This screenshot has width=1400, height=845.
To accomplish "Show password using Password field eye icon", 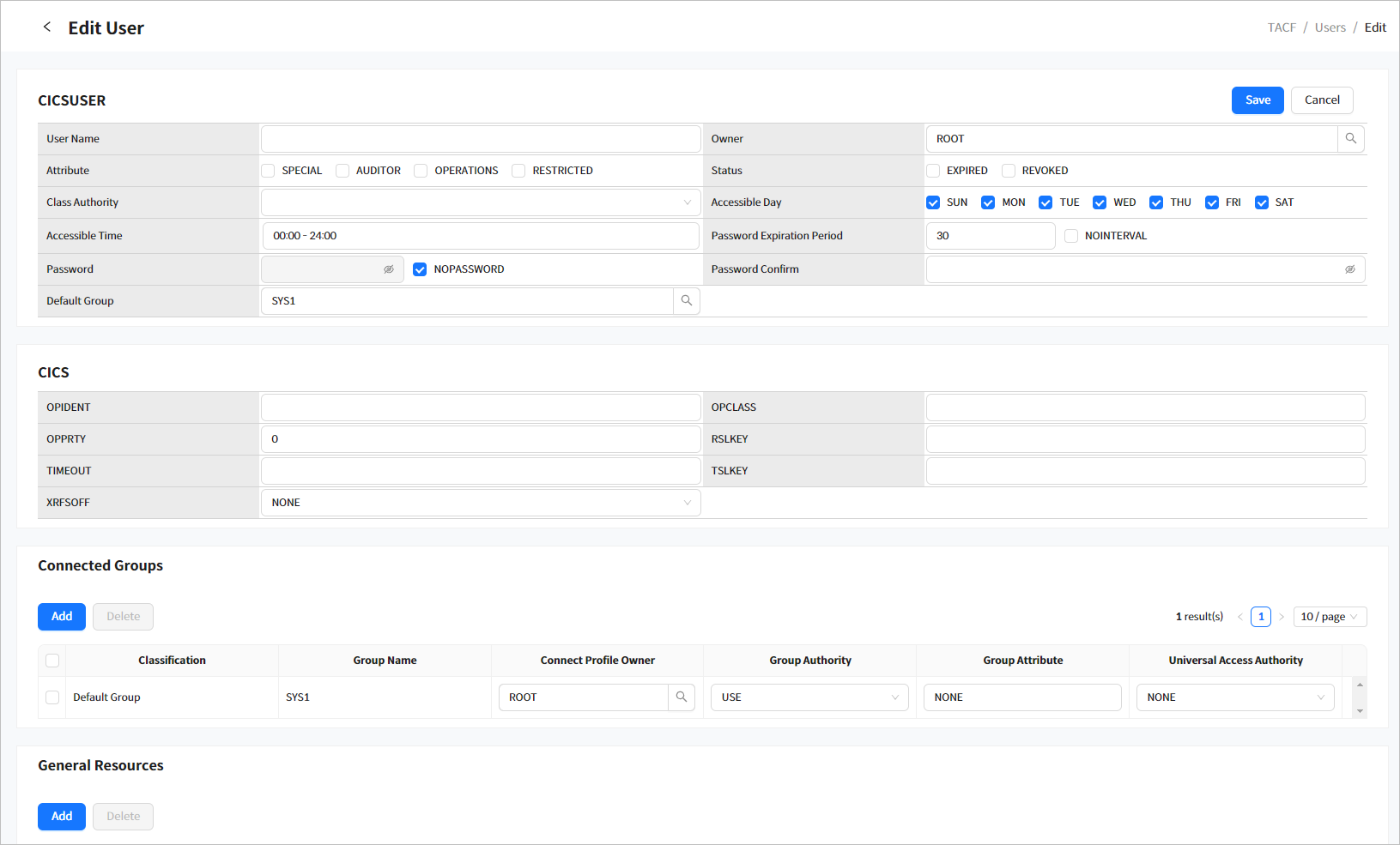I will 388,269.
